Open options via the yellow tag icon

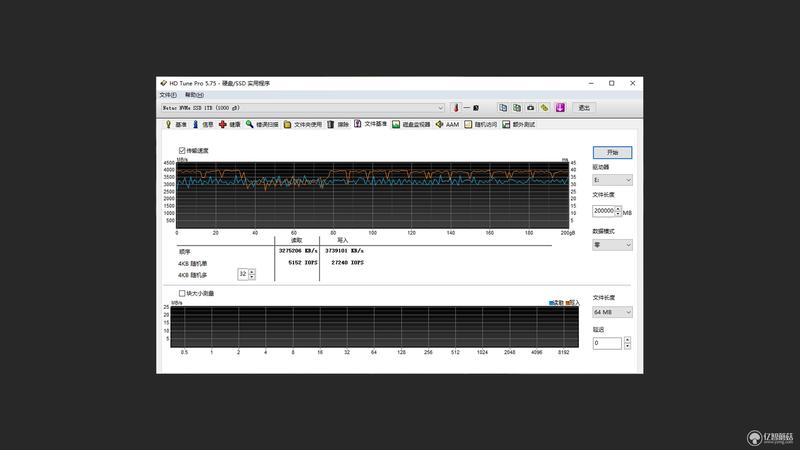pos(544,108)
